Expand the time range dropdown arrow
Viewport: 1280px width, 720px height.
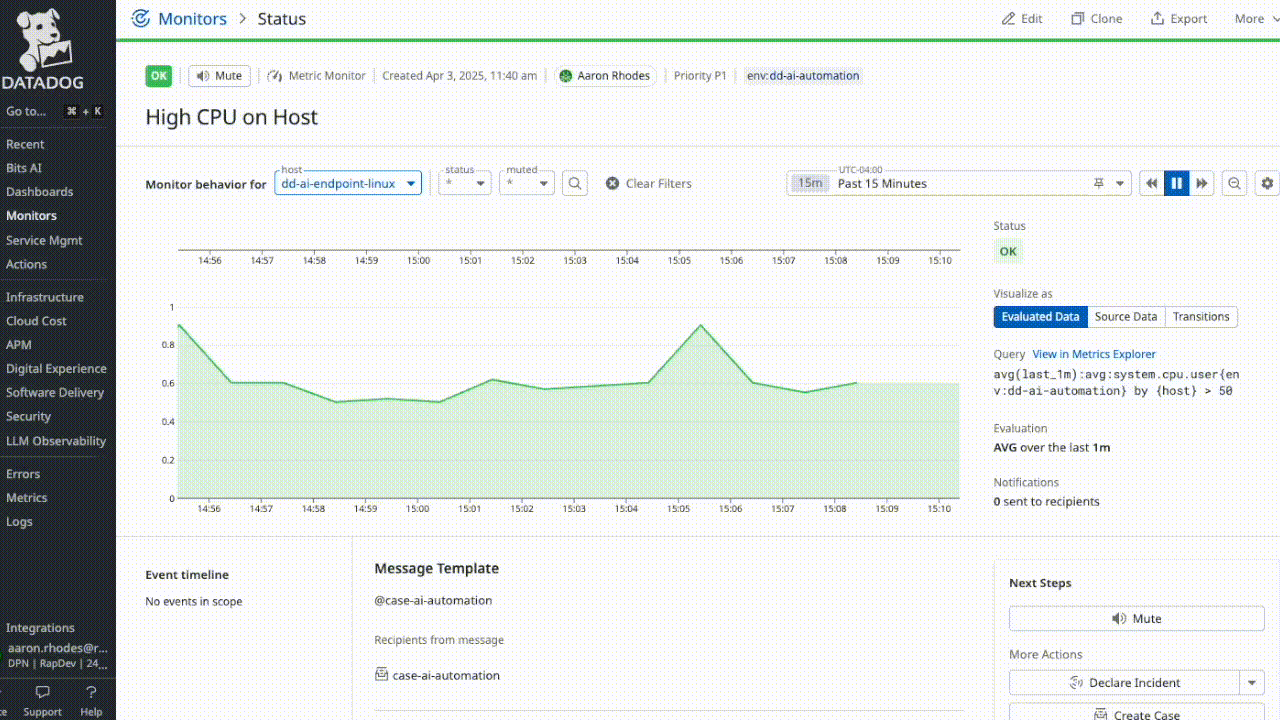click(1120, 184)
